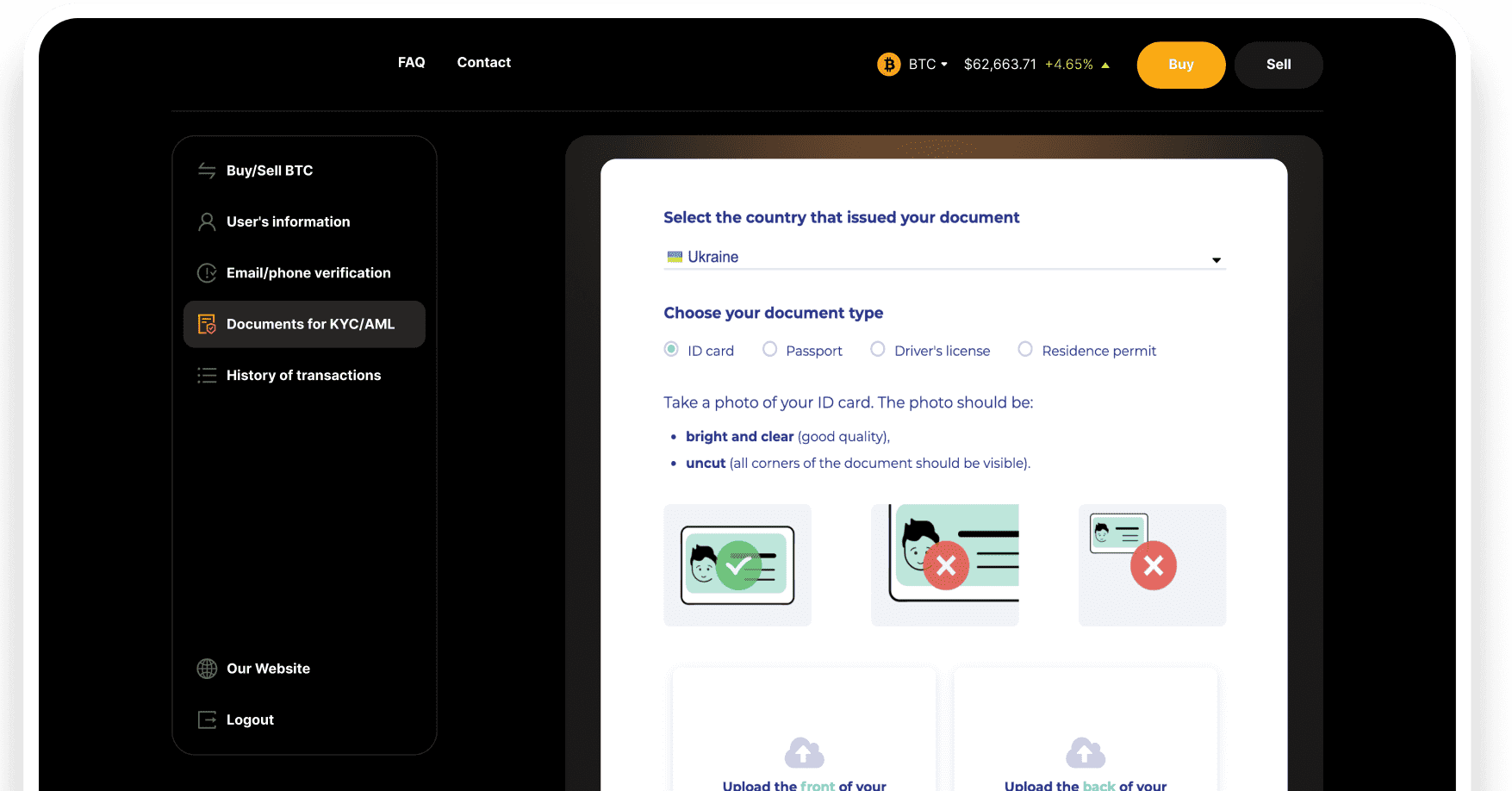Click 'Select the country that issued your document' heading
The height and width of the screenshot is (791, 1512).
pos(842,217)
